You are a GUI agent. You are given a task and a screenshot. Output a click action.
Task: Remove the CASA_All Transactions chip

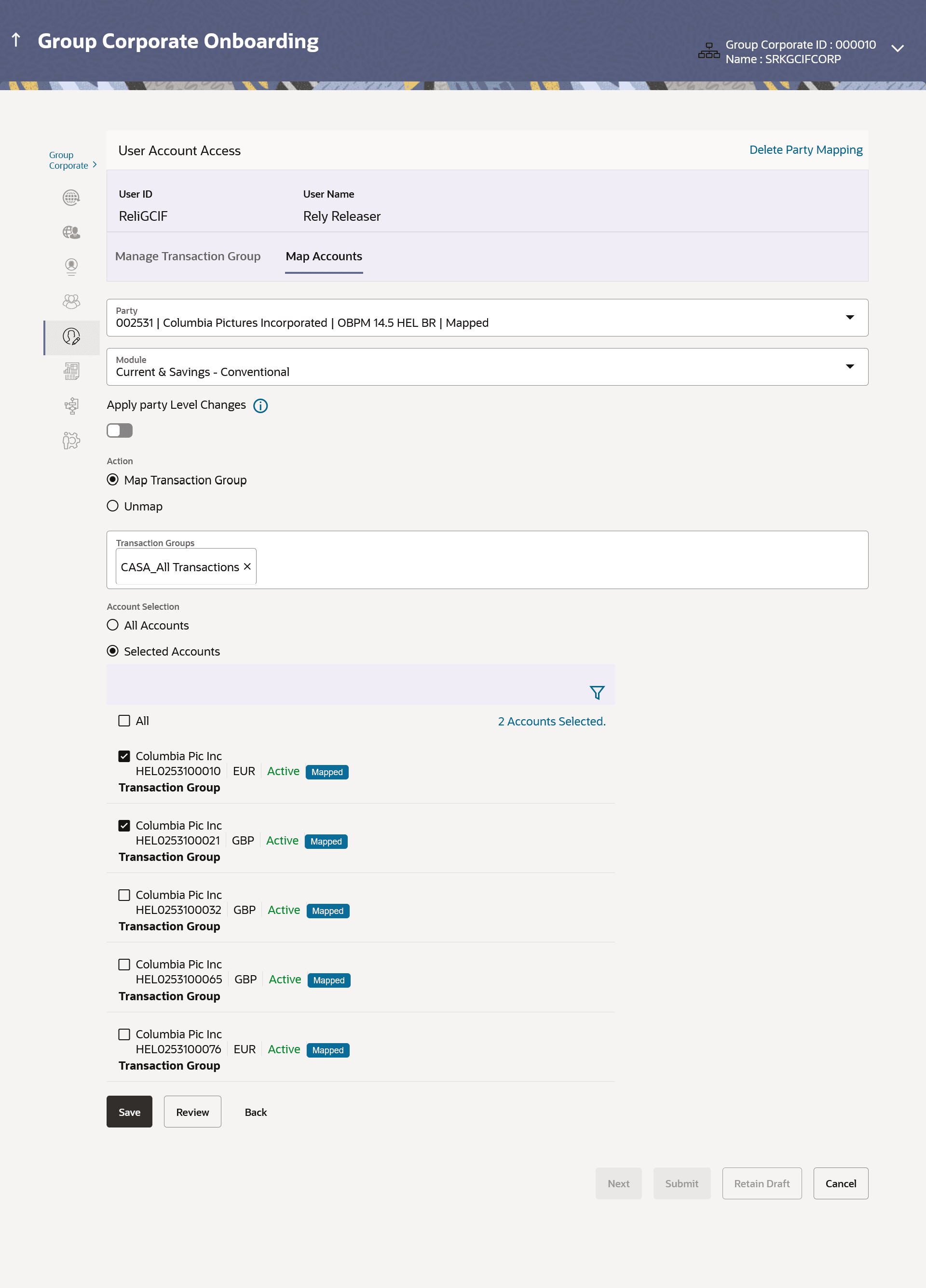247,566
